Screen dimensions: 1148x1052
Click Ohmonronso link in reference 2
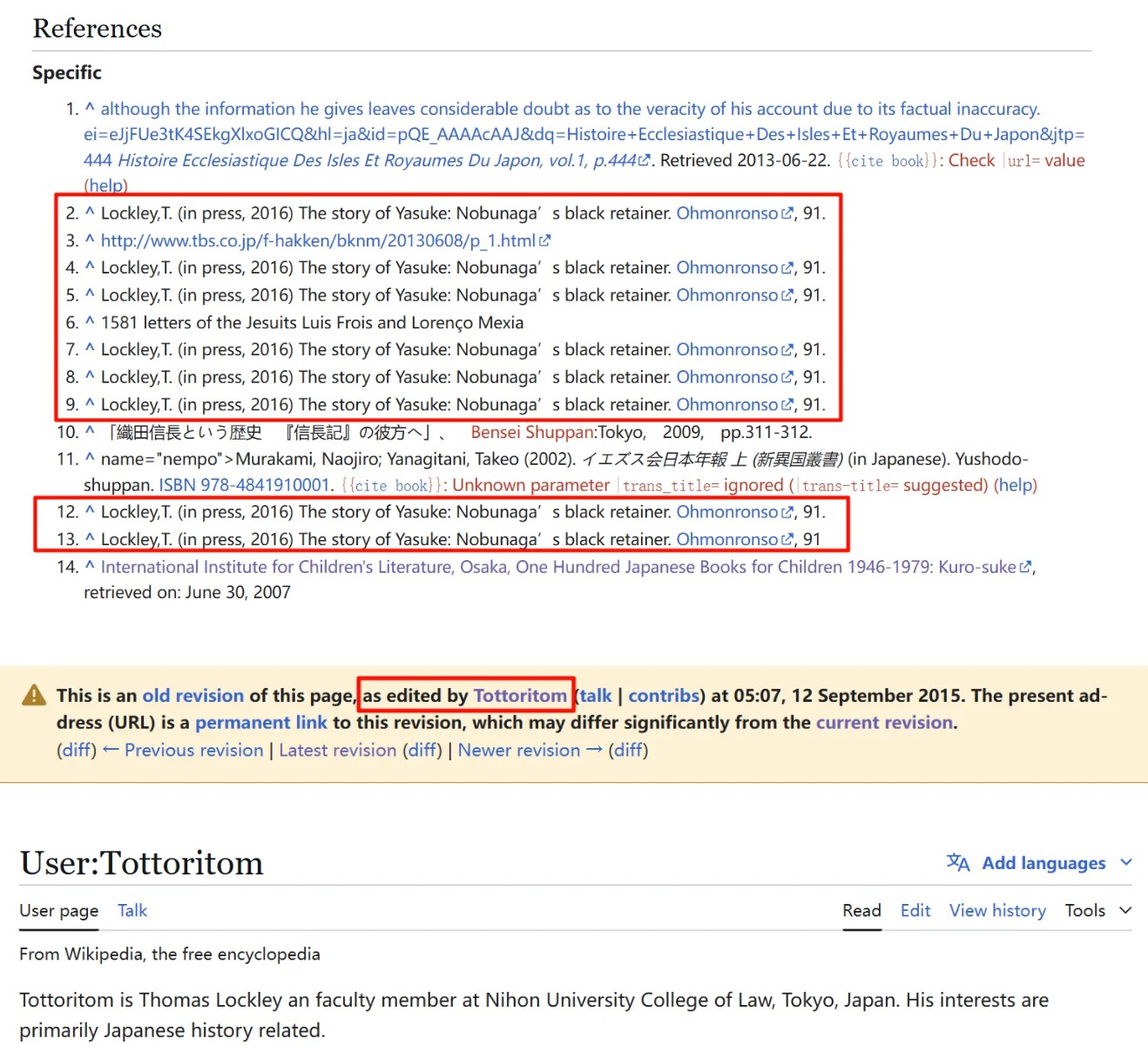727,213
